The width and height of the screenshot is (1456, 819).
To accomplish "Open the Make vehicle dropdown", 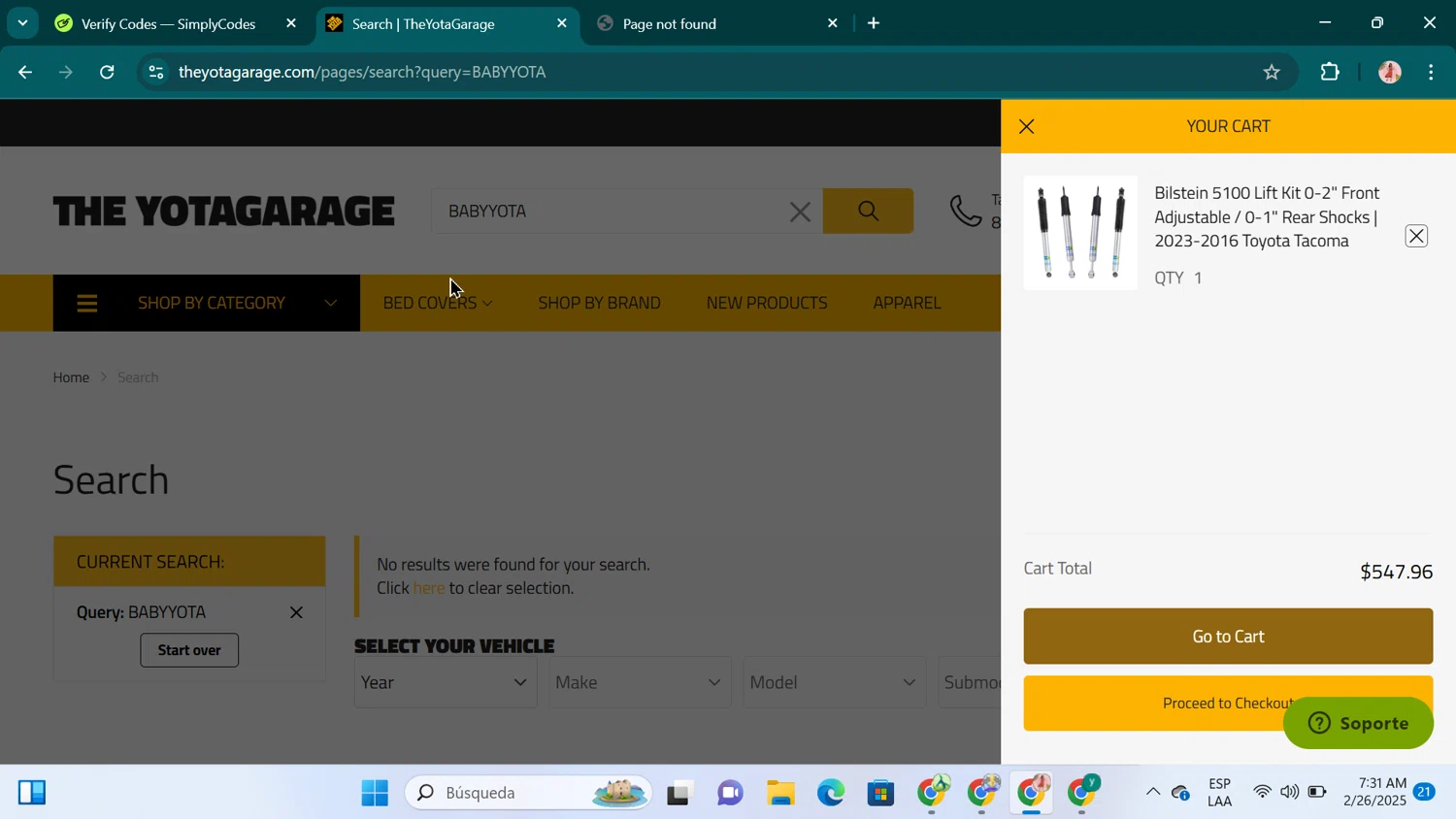I will pyautogui.click(x=640, y=682).
